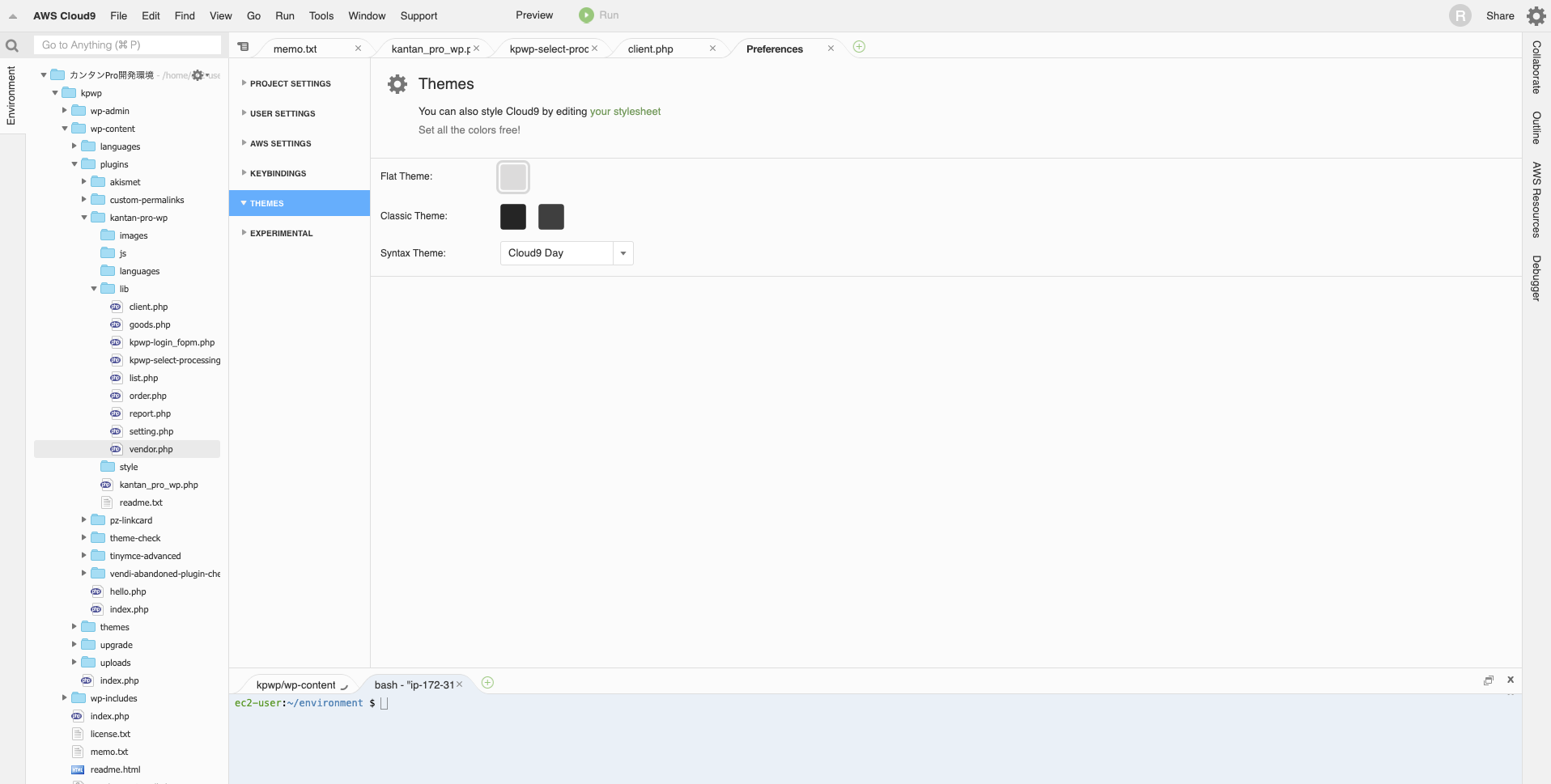This screenshot has width=1551, height=784.
Task: Add new editor tab with plus icon
Action: (x=859, y=47)
